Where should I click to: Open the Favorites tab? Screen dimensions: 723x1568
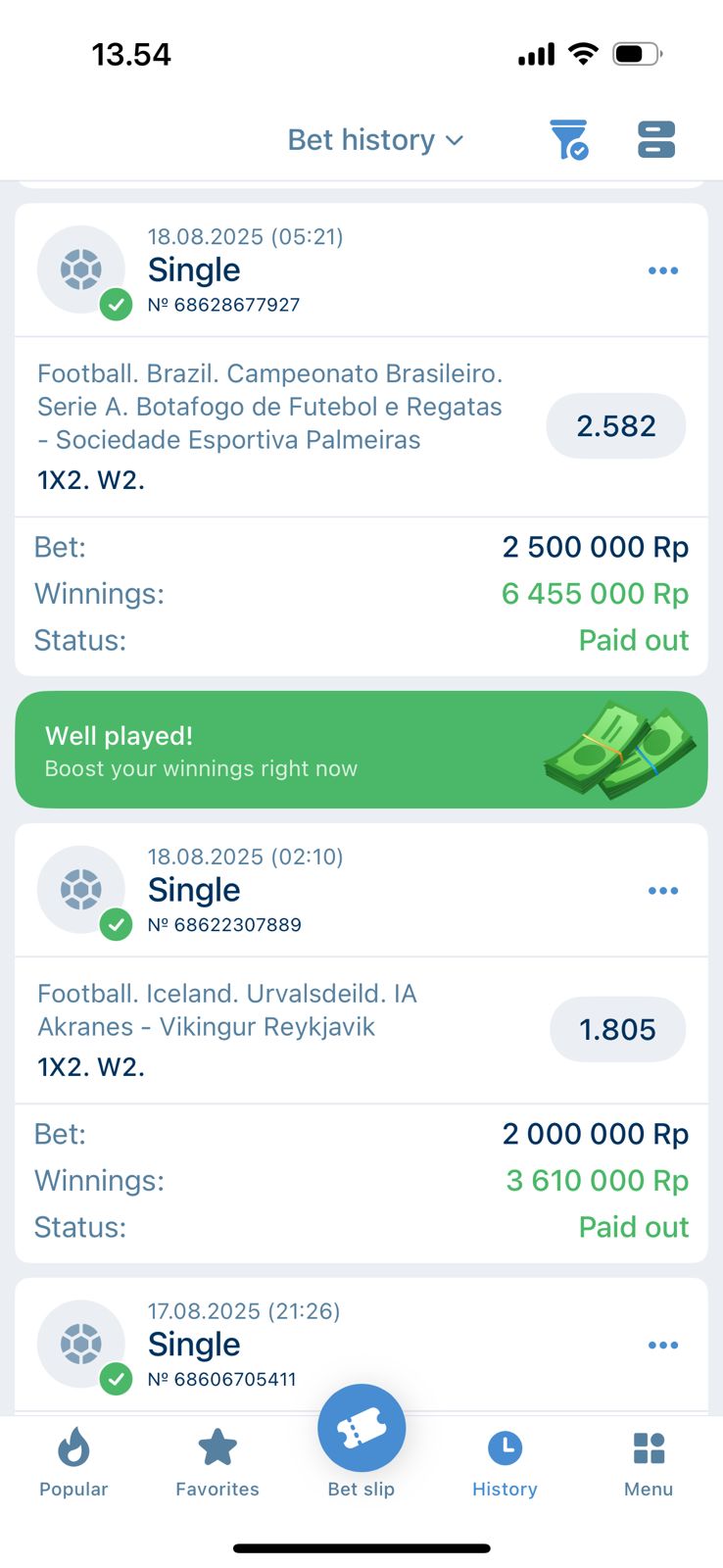(217, 1462)
